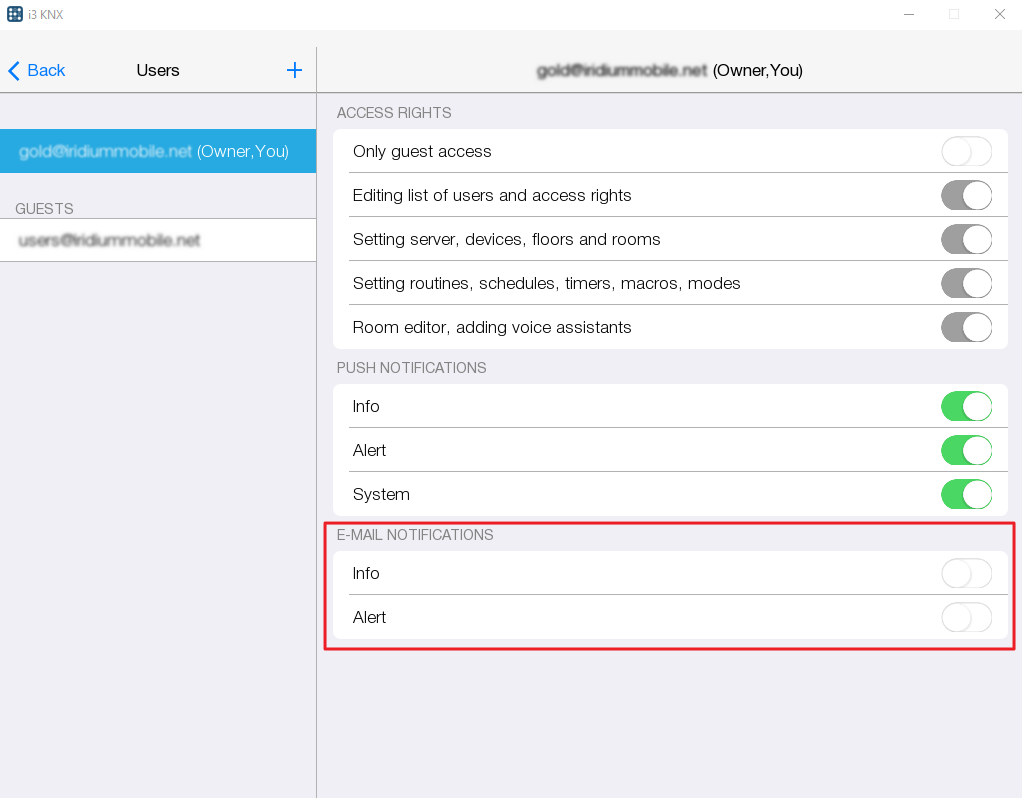Click the Users panel title
This screenshot has width=1022, height=798.
[158, 70]
